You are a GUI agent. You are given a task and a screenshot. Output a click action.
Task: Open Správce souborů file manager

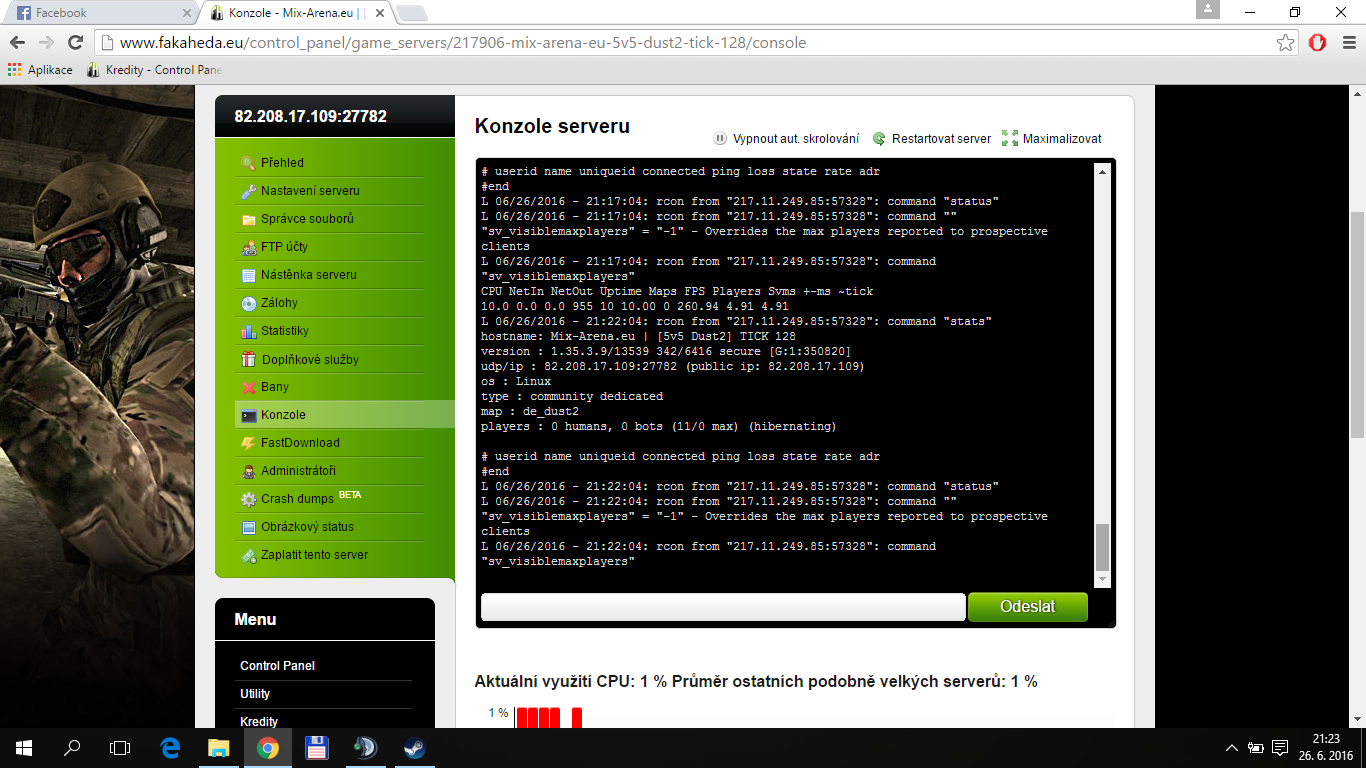pos(306,219)
